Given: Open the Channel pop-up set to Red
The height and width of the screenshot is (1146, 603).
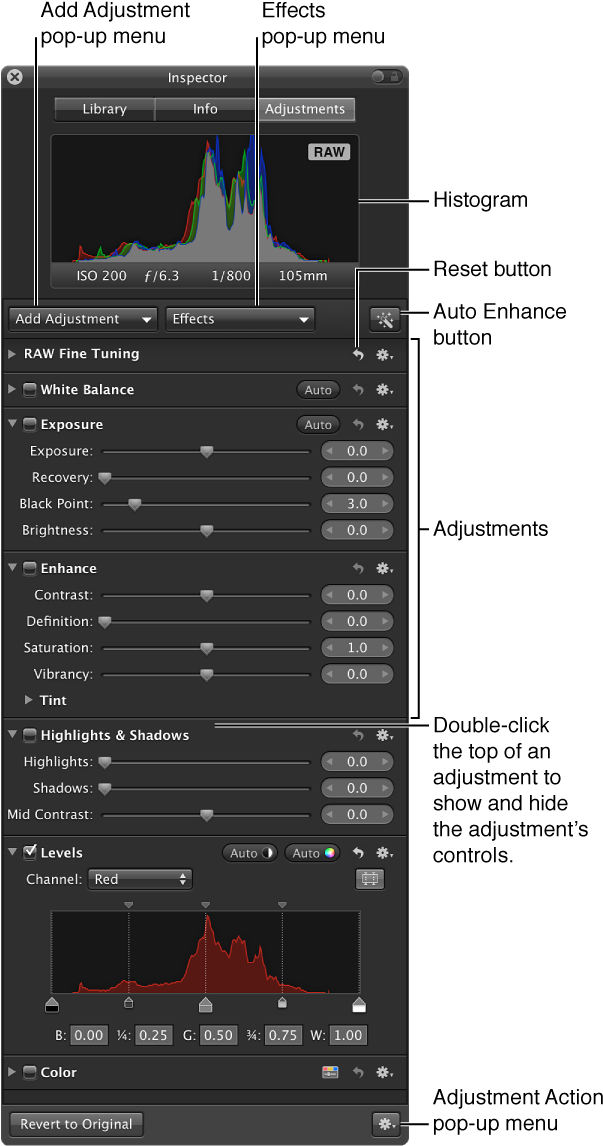Looking at the screenshot, I should 141,879.
